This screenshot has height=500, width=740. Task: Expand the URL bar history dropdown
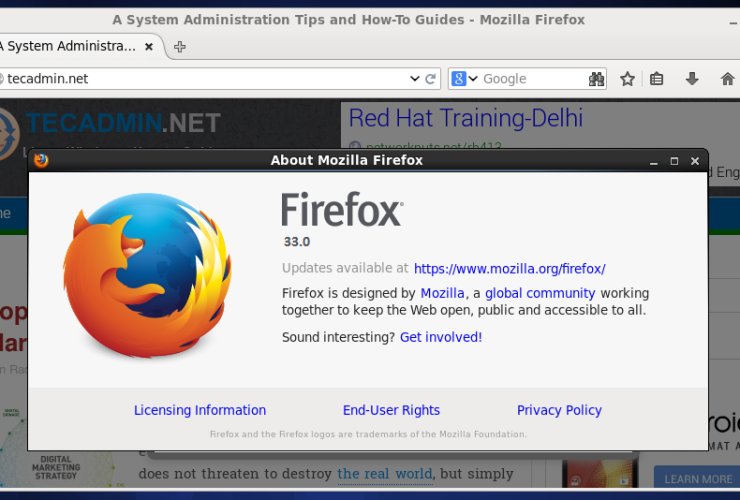(415, 79)
